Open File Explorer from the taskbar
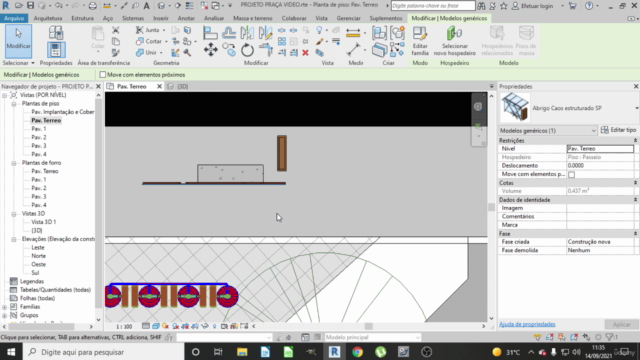Viewport: 640px width, 360px height. point(242,352)
